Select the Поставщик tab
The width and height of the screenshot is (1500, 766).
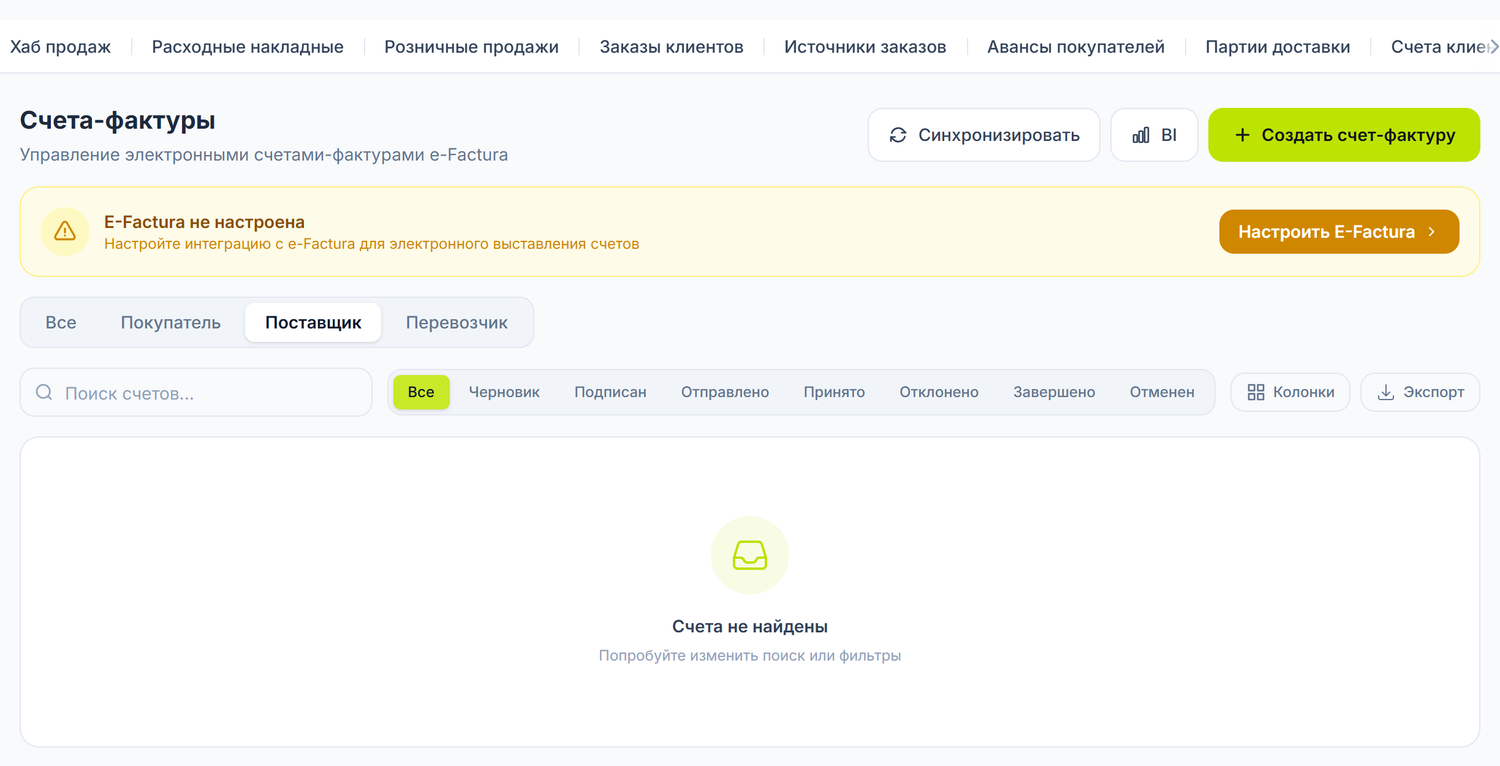(x=313, y=323)
